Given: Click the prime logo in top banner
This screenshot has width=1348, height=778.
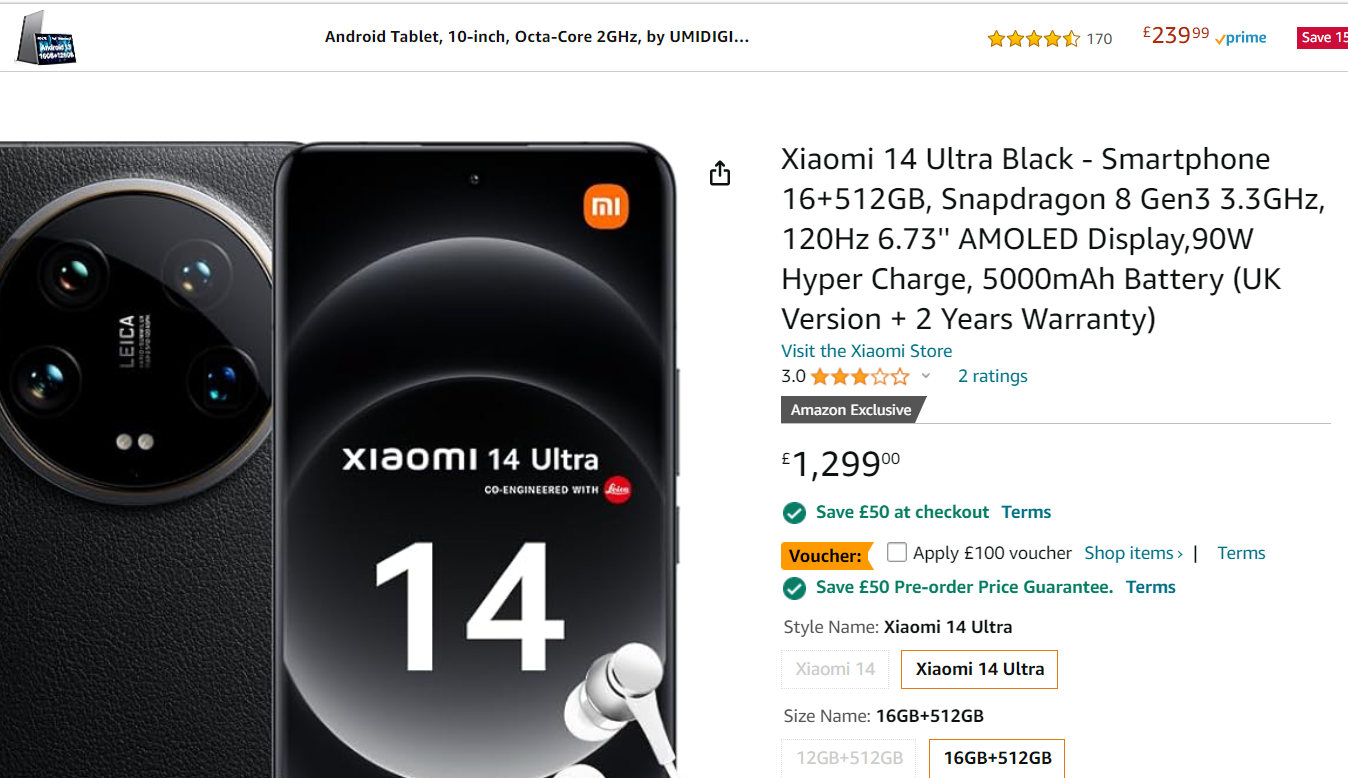Looking at the screenshot, I should [x=1241, y=38].
